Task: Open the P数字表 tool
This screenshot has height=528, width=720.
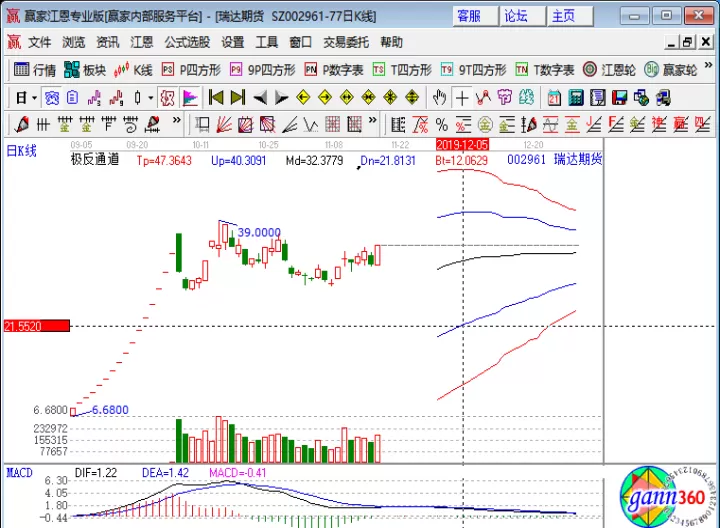Action: (x=334, y=70)
